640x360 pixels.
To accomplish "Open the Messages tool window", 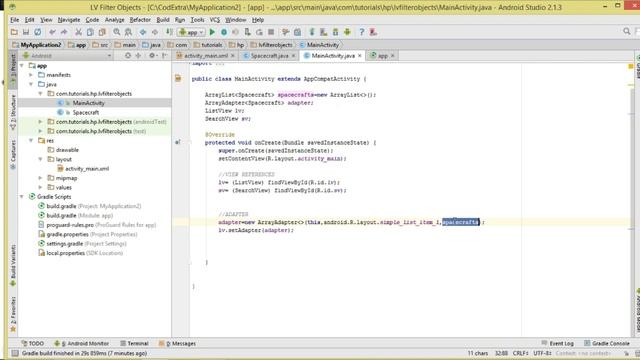I will [x=177, y=344].
